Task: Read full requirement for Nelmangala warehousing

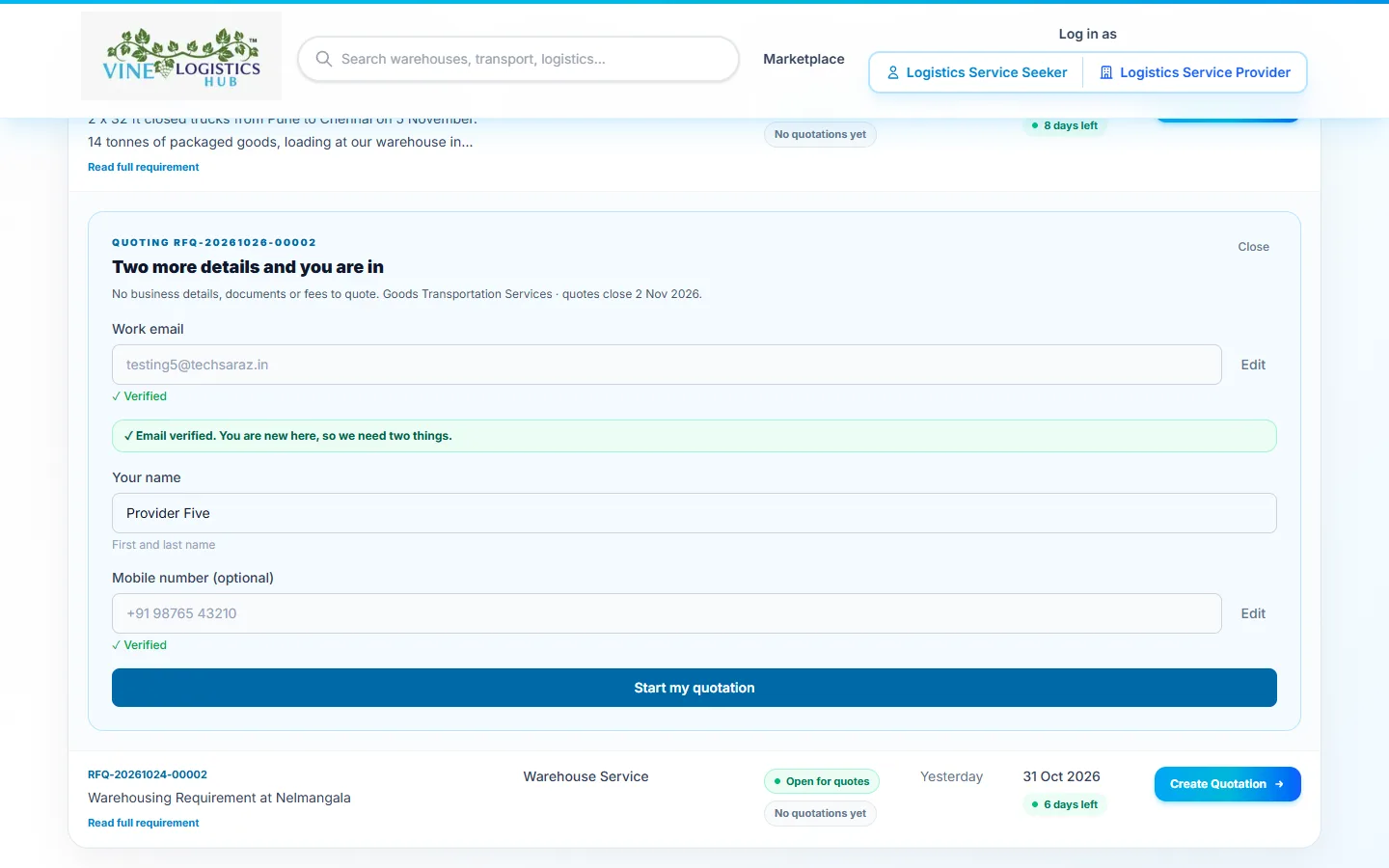Action: pos(144,823)
